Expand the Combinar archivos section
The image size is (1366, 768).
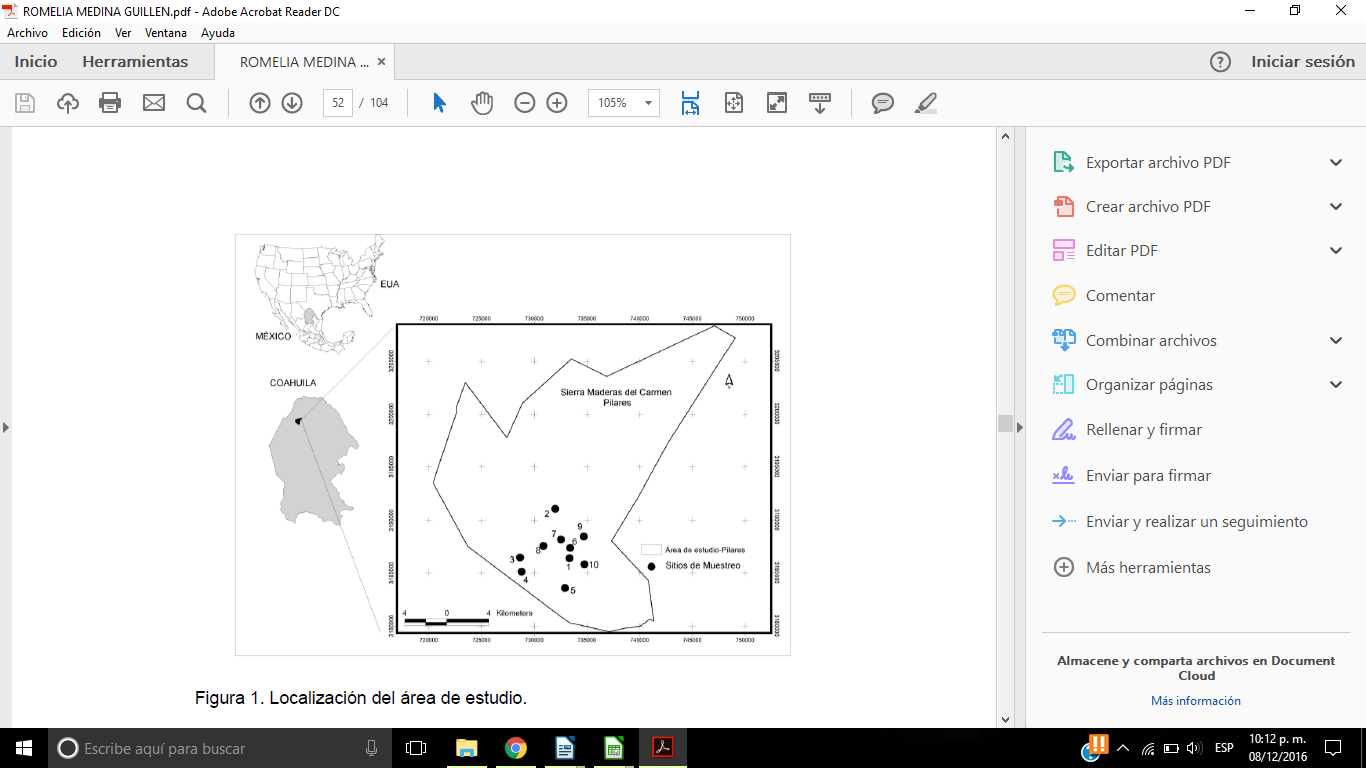[1336, 341]
